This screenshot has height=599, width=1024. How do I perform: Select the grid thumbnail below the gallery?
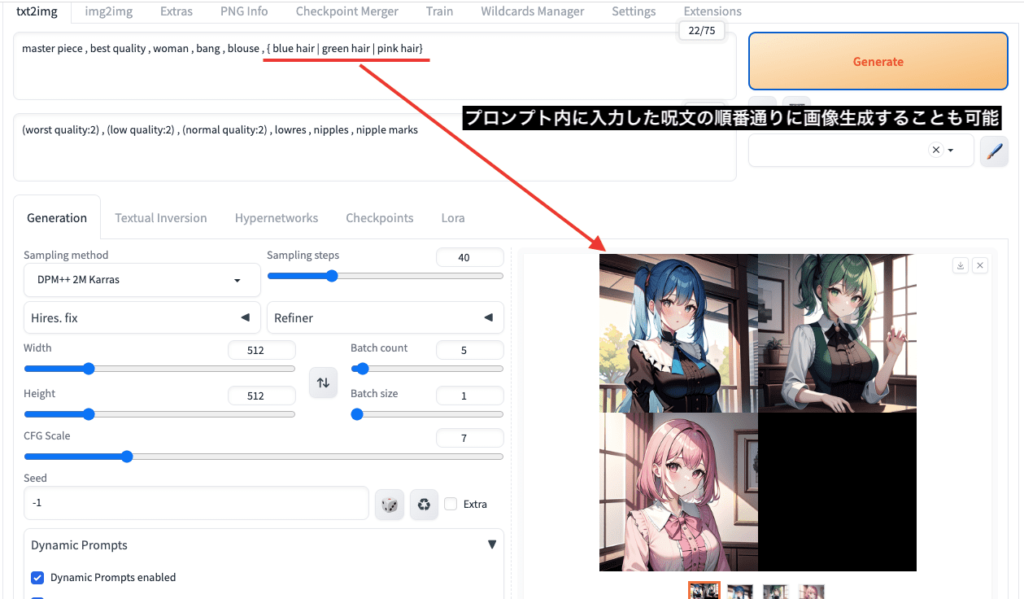pos(704,591)
